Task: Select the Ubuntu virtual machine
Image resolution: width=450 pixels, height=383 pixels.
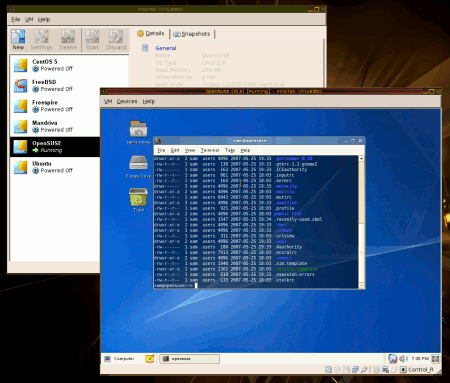Action: 55,167
